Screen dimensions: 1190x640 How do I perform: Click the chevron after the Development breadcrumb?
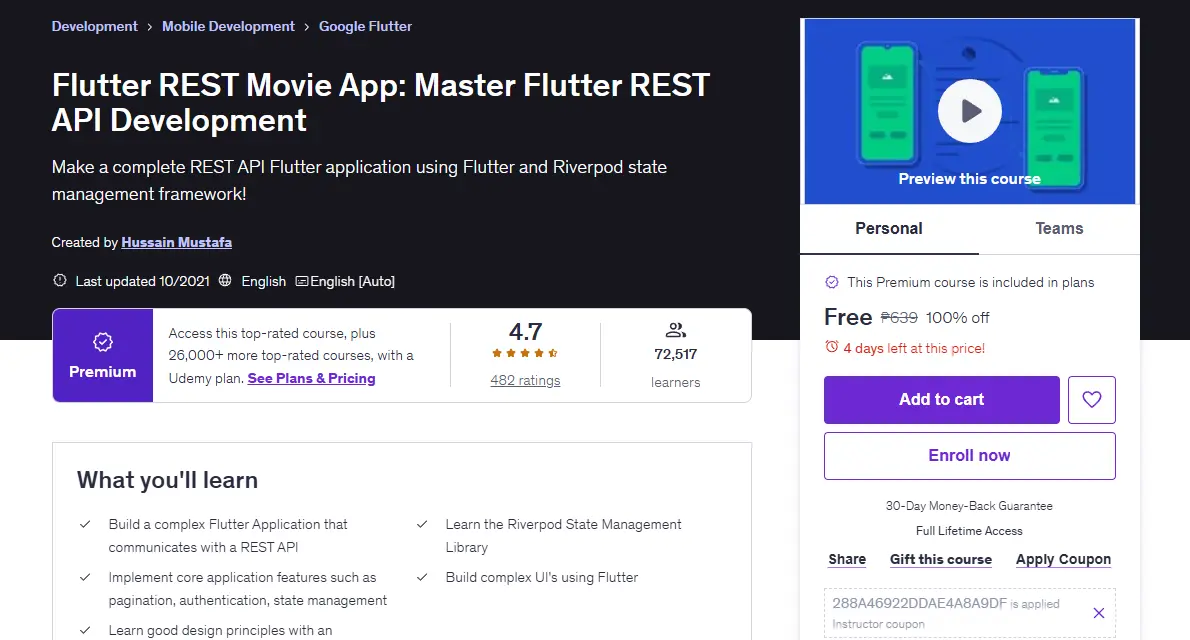coord(150,27)
